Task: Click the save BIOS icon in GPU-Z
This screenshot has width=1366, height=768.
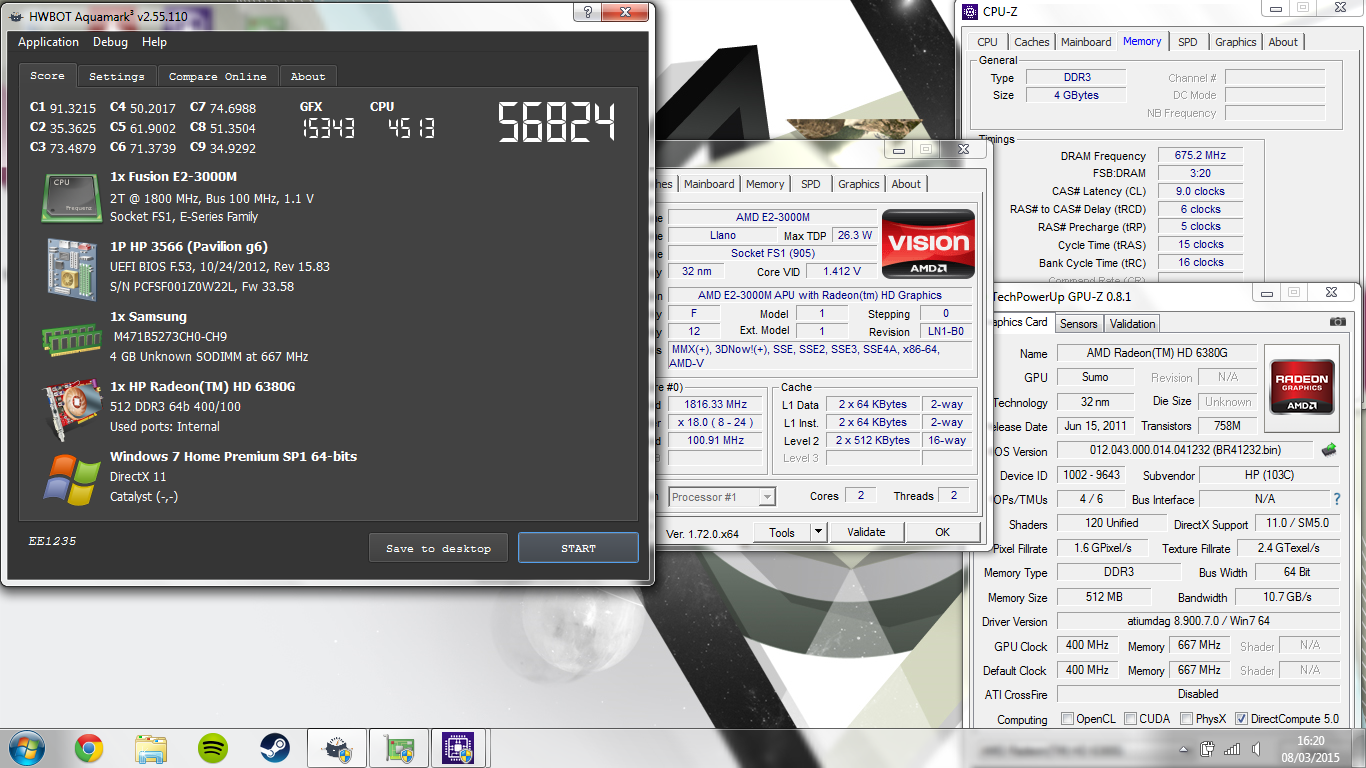Action: tap(1329, 451)
